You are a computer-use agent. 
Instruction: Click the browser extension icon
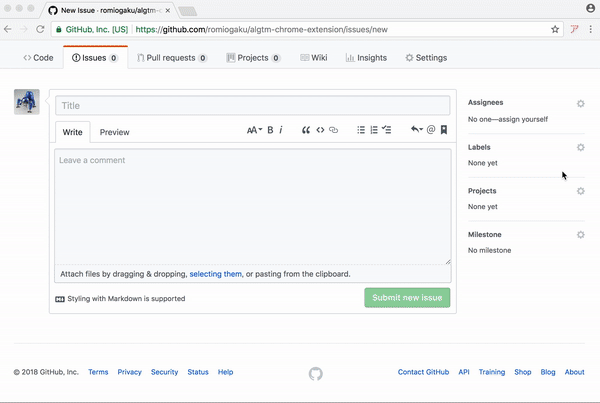click(x=574, y=29)
